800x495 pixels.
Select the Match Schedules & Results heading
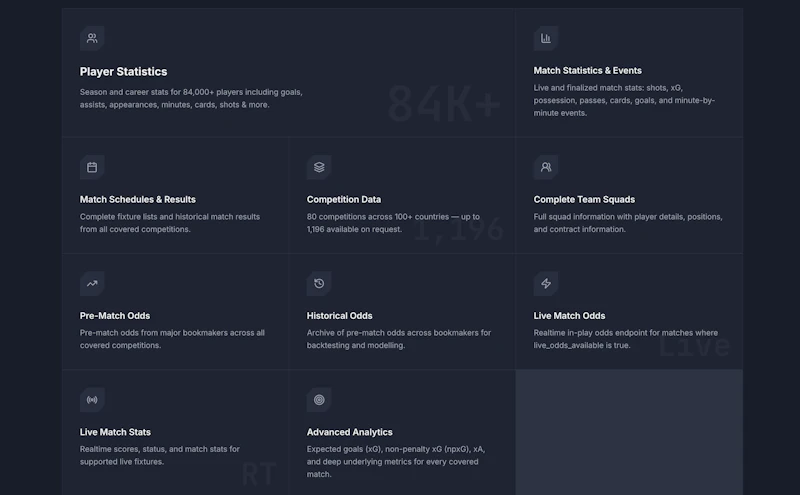[x=138, y=200]
